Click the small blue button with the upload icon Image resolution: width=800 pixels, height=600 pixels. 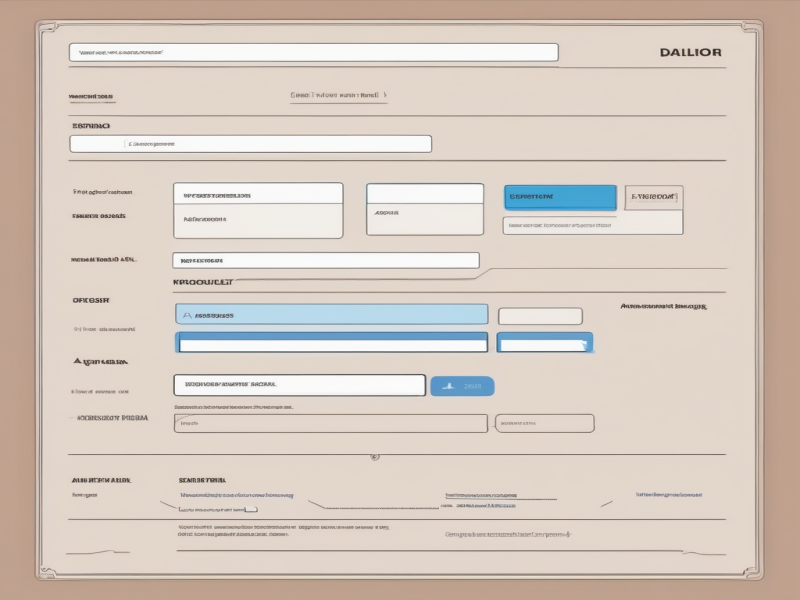(461, 386)
